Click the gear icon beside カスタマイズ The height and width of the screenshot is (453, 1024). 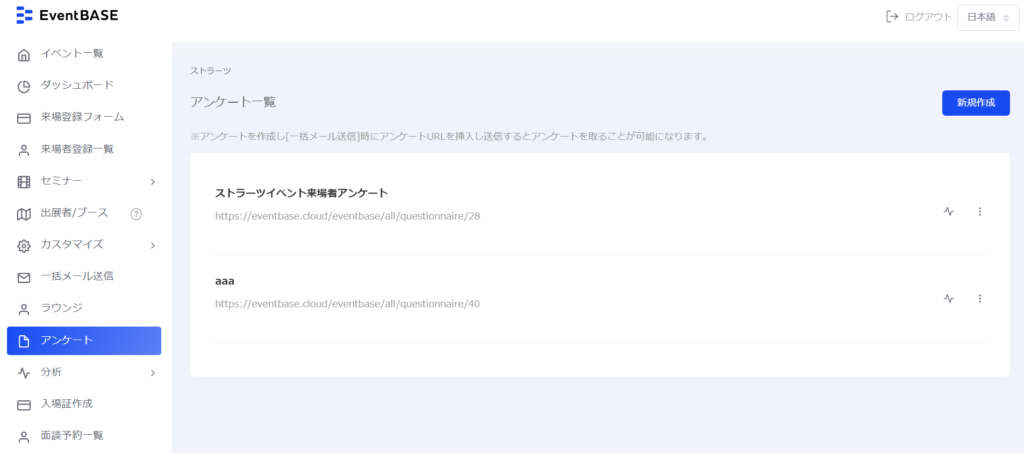pyautogui.click(x=24, y=245)
